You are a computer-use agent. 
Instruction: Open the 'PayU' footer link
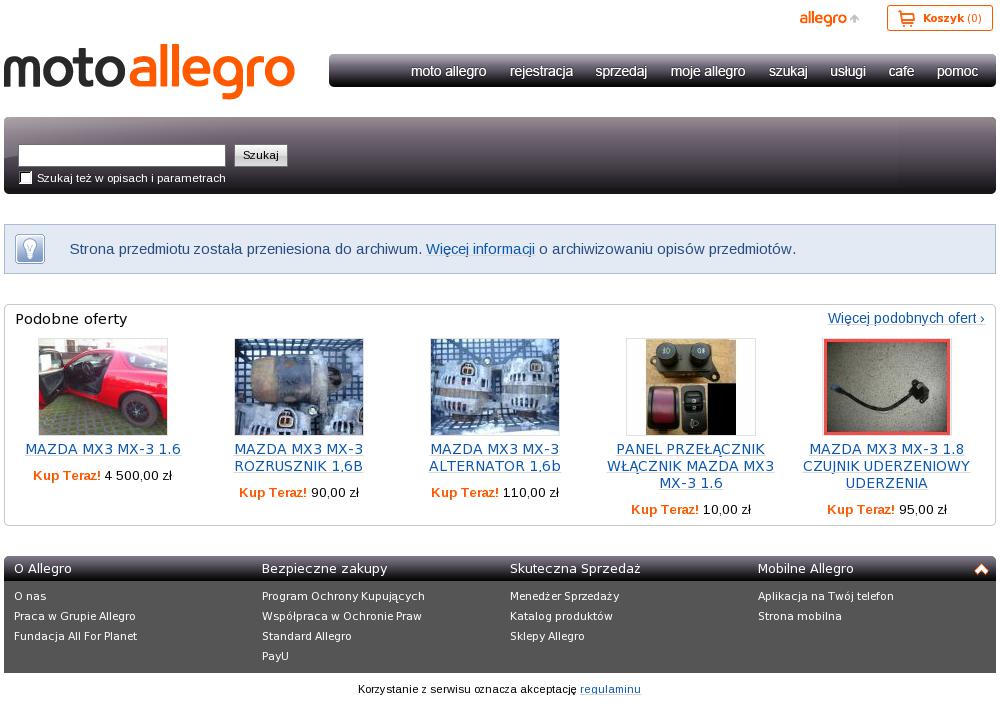pos(275,656)
